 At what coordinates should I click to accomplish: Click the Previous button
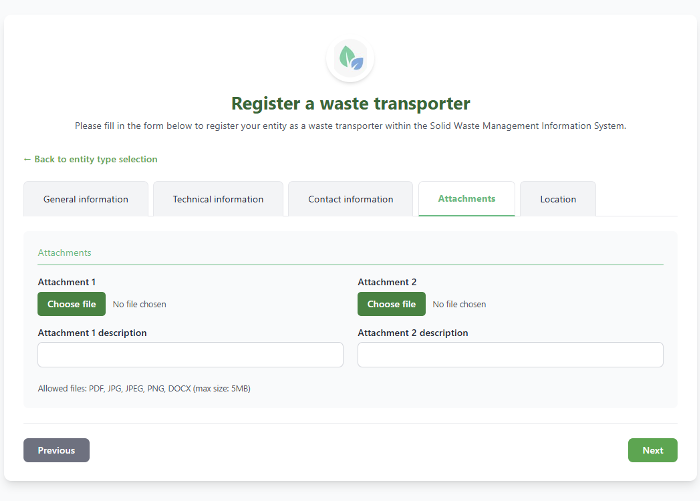tap(57, 450)
